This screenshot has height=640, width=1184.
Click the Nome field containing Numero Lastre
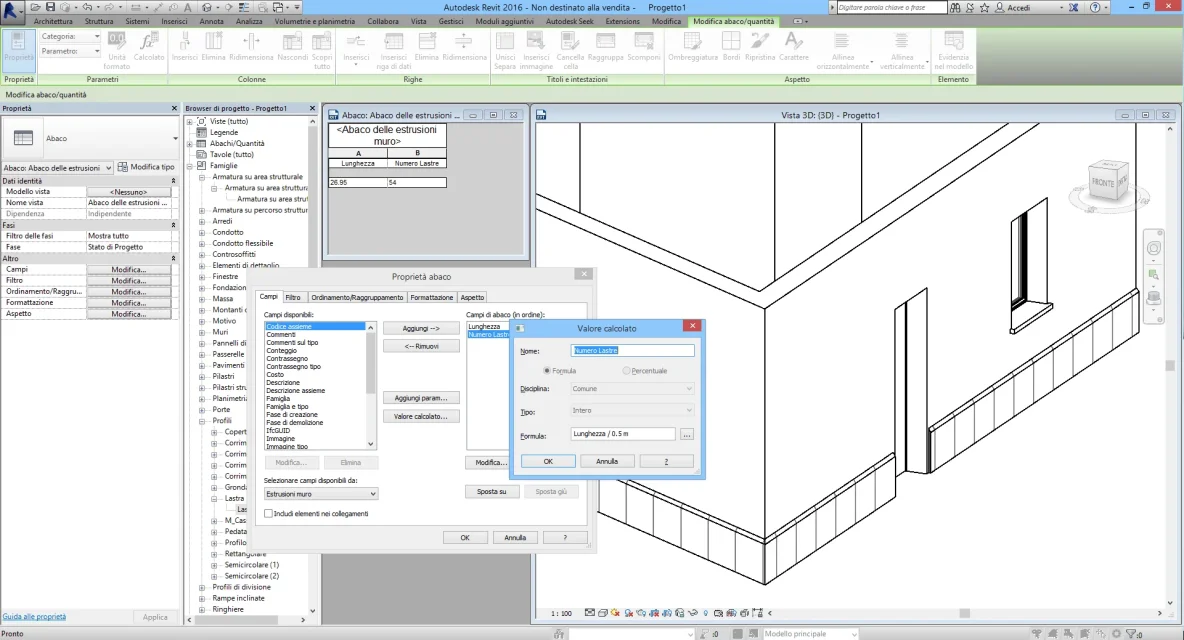point(632,351)
